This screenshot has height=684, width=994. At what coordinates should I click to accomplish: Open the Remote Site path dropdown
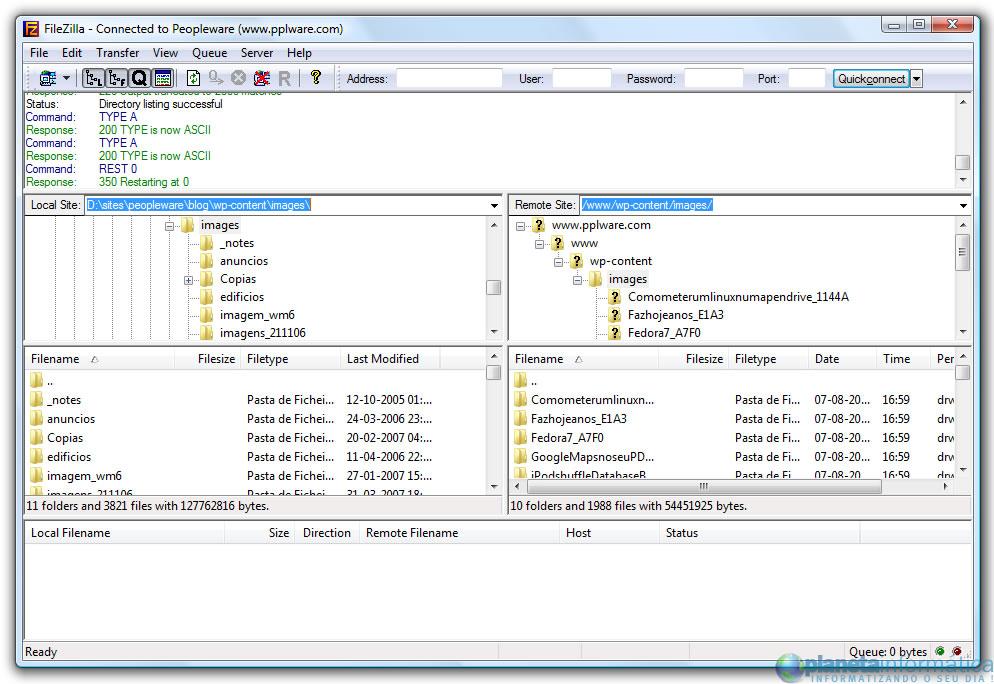tap(964, 205)
